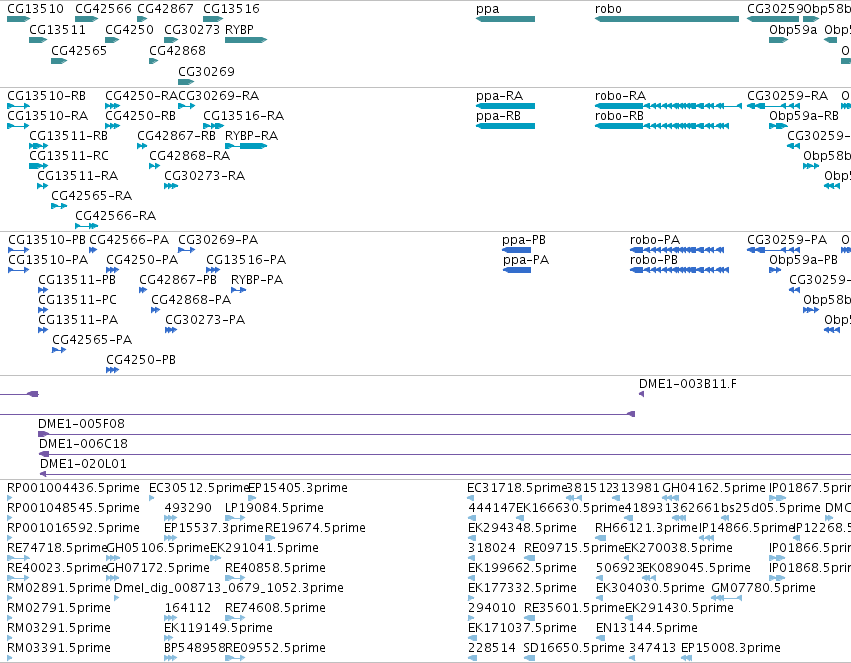Open the CG42565-RA transcript label
The width and height of the screenshot is (851, 663).
tap(92, 195)
